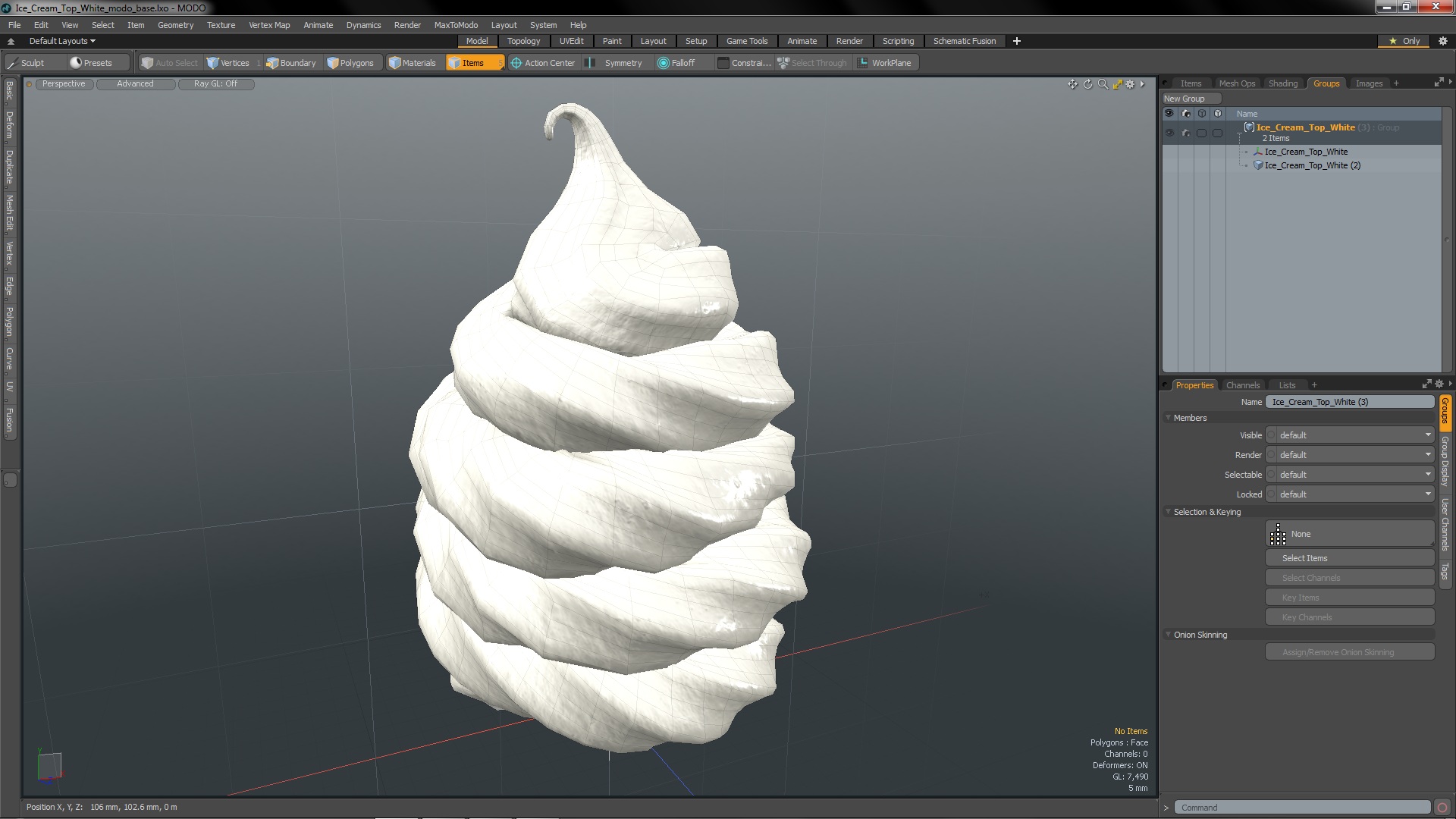Switch to Vertices selection mode

tap(228, 63)
